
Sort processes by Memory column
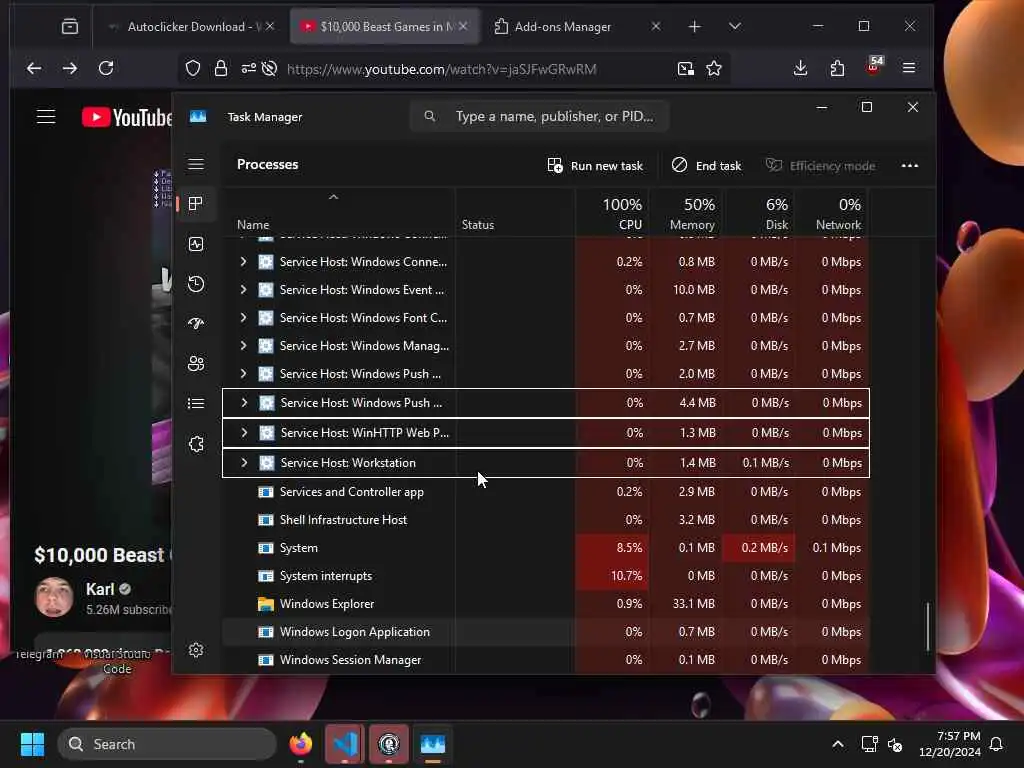coord(686,214)
